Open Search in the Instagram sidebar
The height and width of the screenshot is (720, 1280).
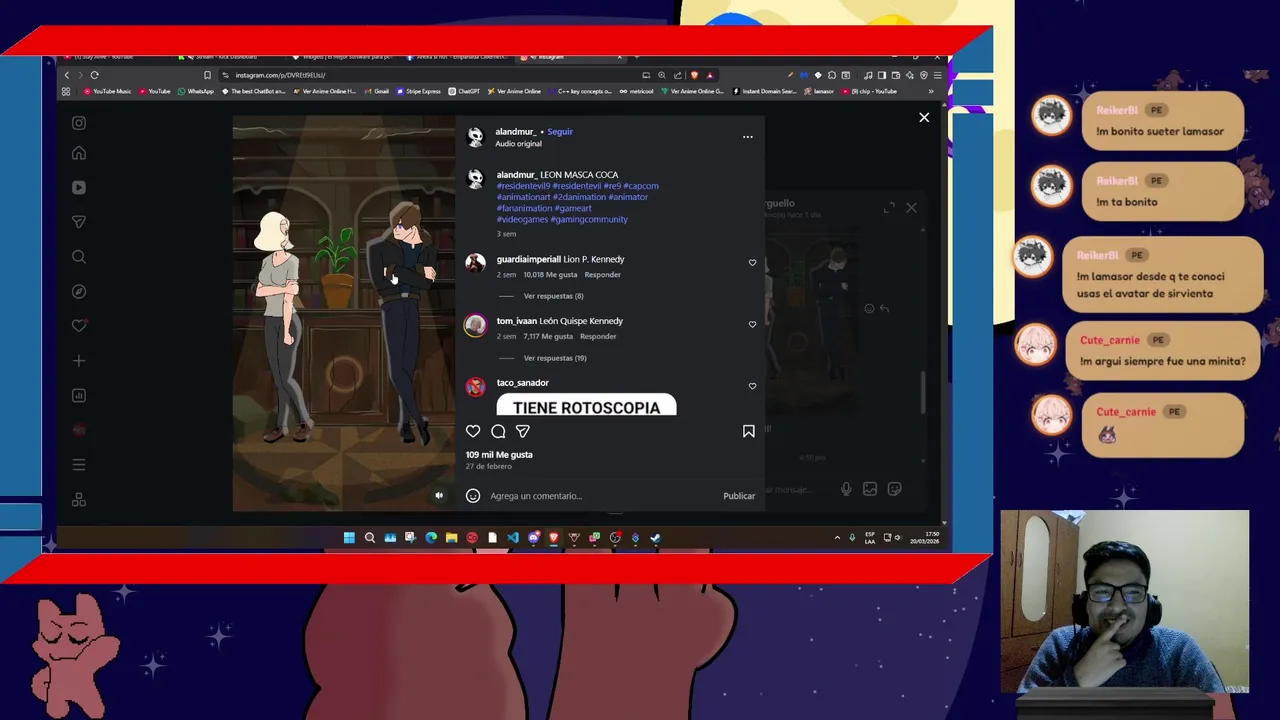[x=79, y=257]
